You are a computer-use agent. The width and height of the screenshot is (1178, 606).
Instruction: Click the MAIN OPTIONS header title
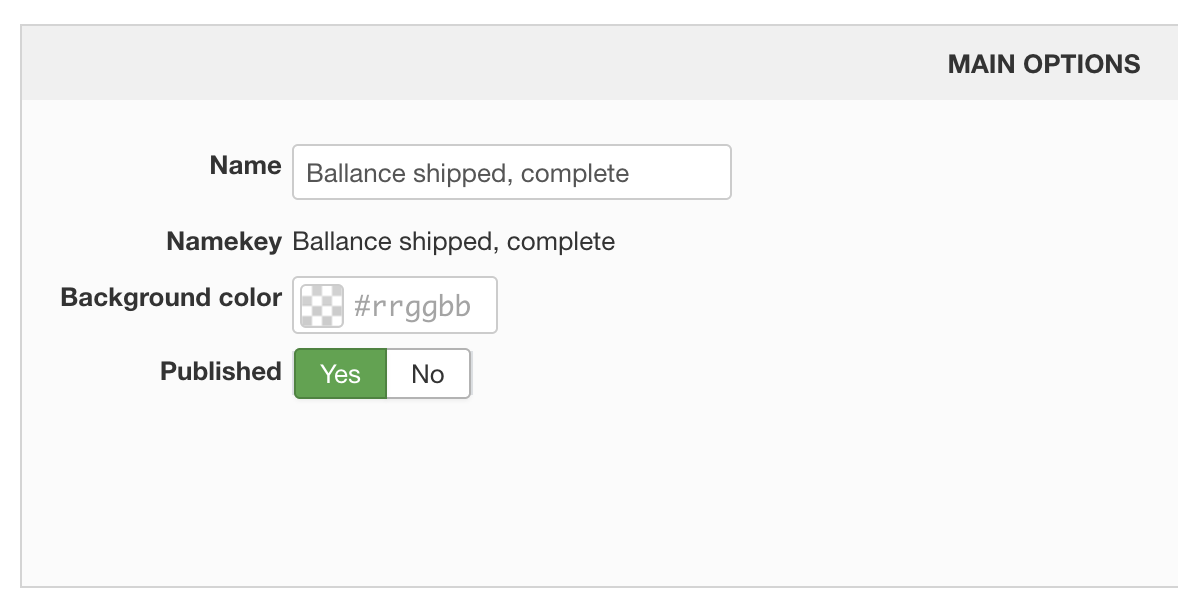[x=1043, y=64]
